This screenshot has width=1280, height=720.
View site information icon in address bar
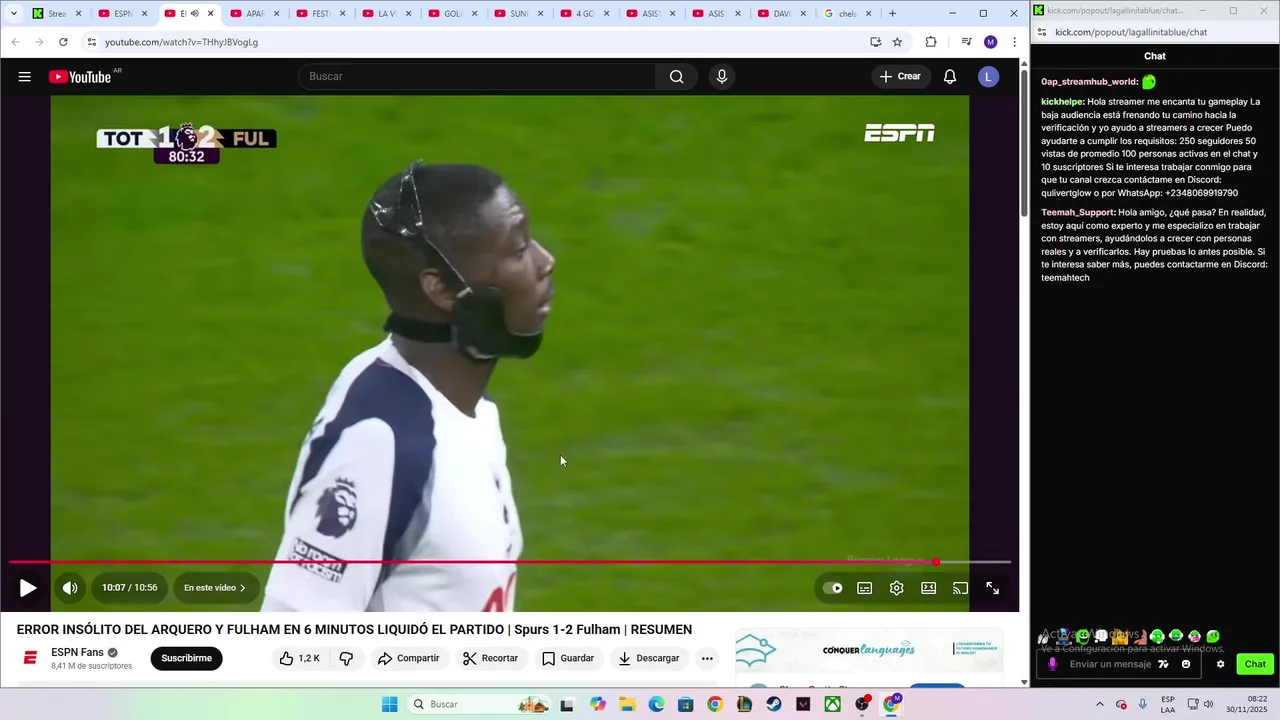pyautogui.click(x=92, y=42)
